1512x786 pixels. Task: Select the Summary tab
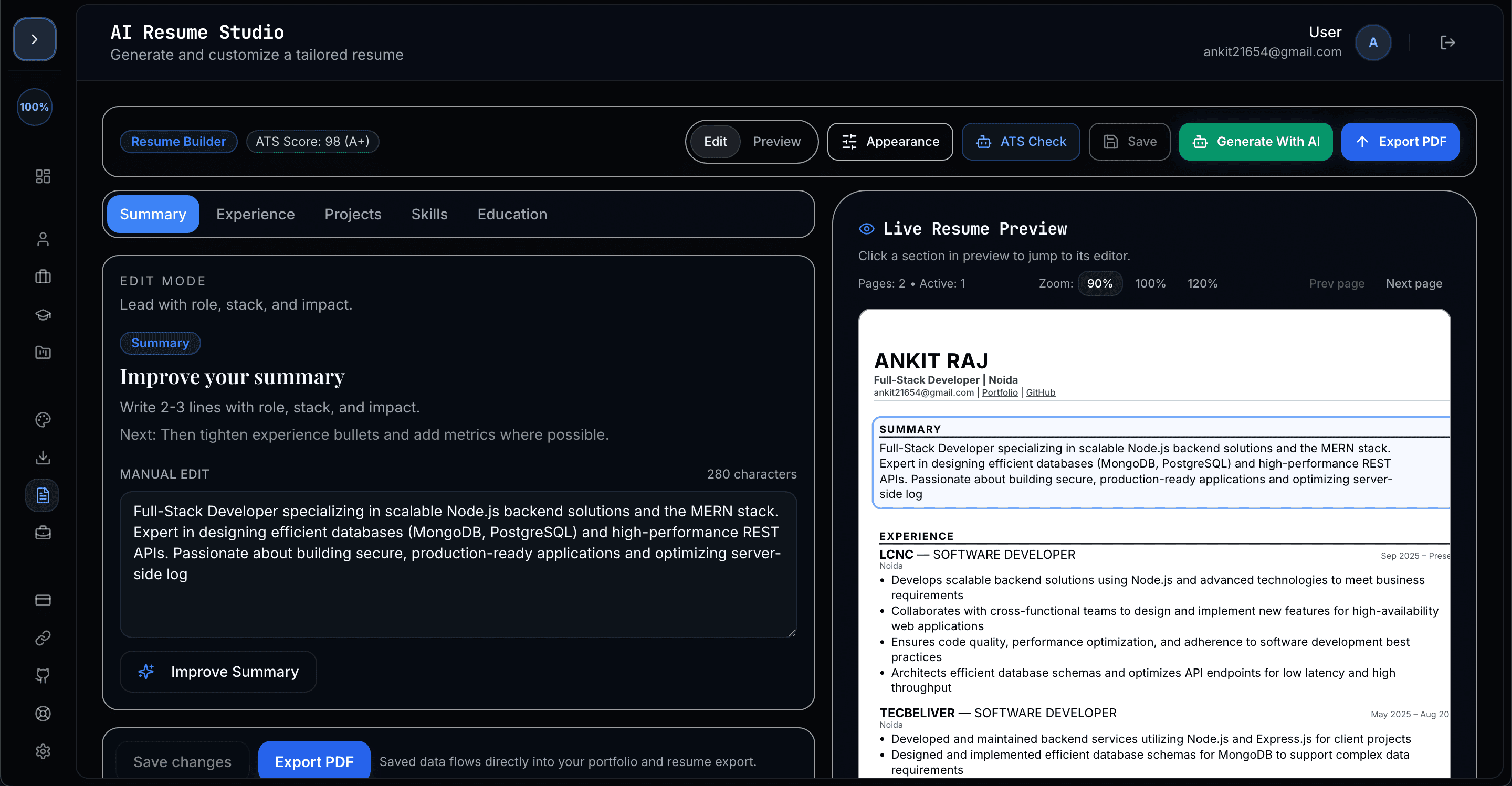pos(153,214)
